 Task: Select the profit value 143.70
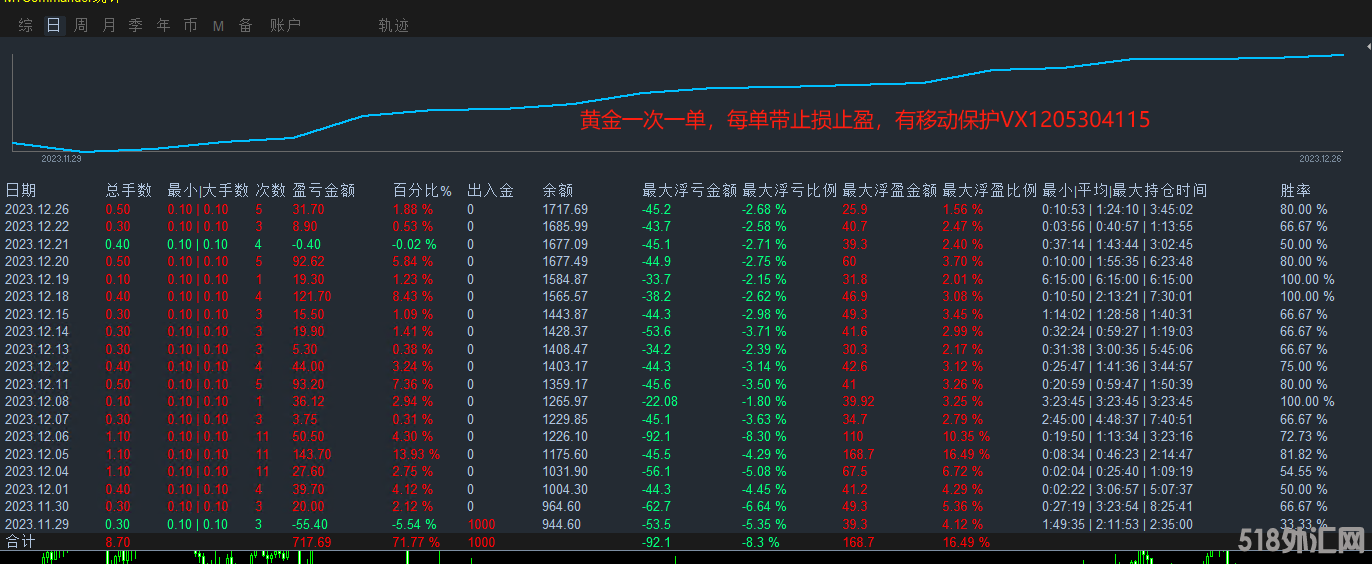pyautogui.click(x=312, y=454)
